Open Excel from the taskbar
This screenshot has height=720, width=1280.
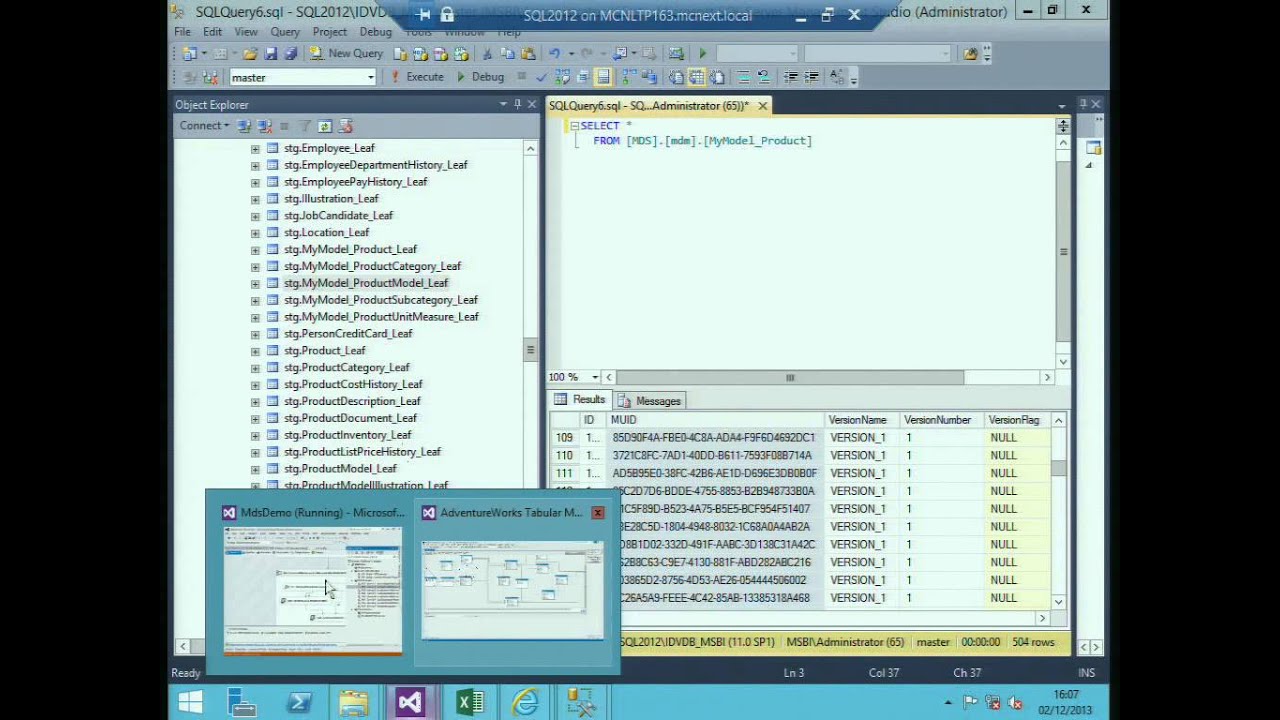(470, 703)
